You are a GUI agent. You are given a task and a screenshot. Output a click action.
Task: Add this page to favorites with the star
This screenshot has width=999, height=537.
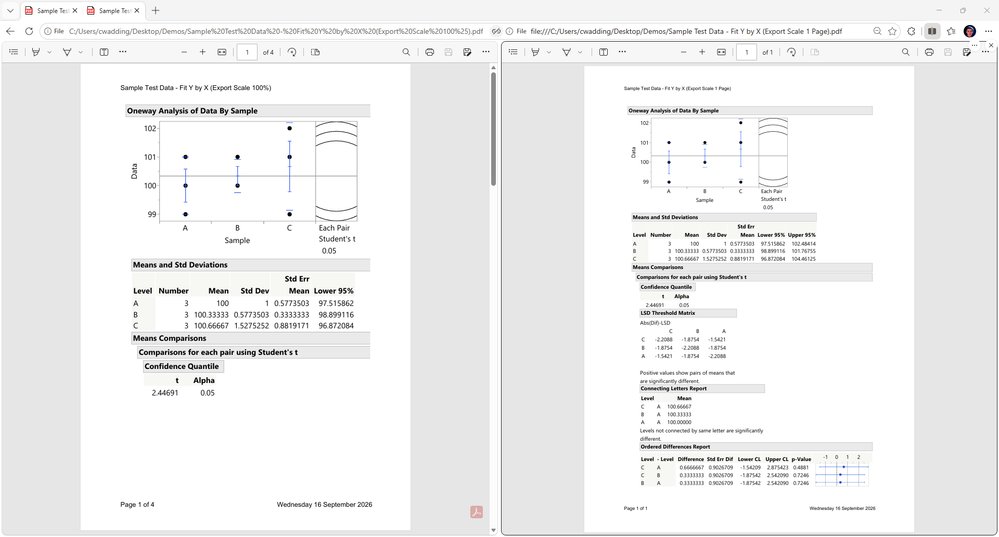click(893, 31)
